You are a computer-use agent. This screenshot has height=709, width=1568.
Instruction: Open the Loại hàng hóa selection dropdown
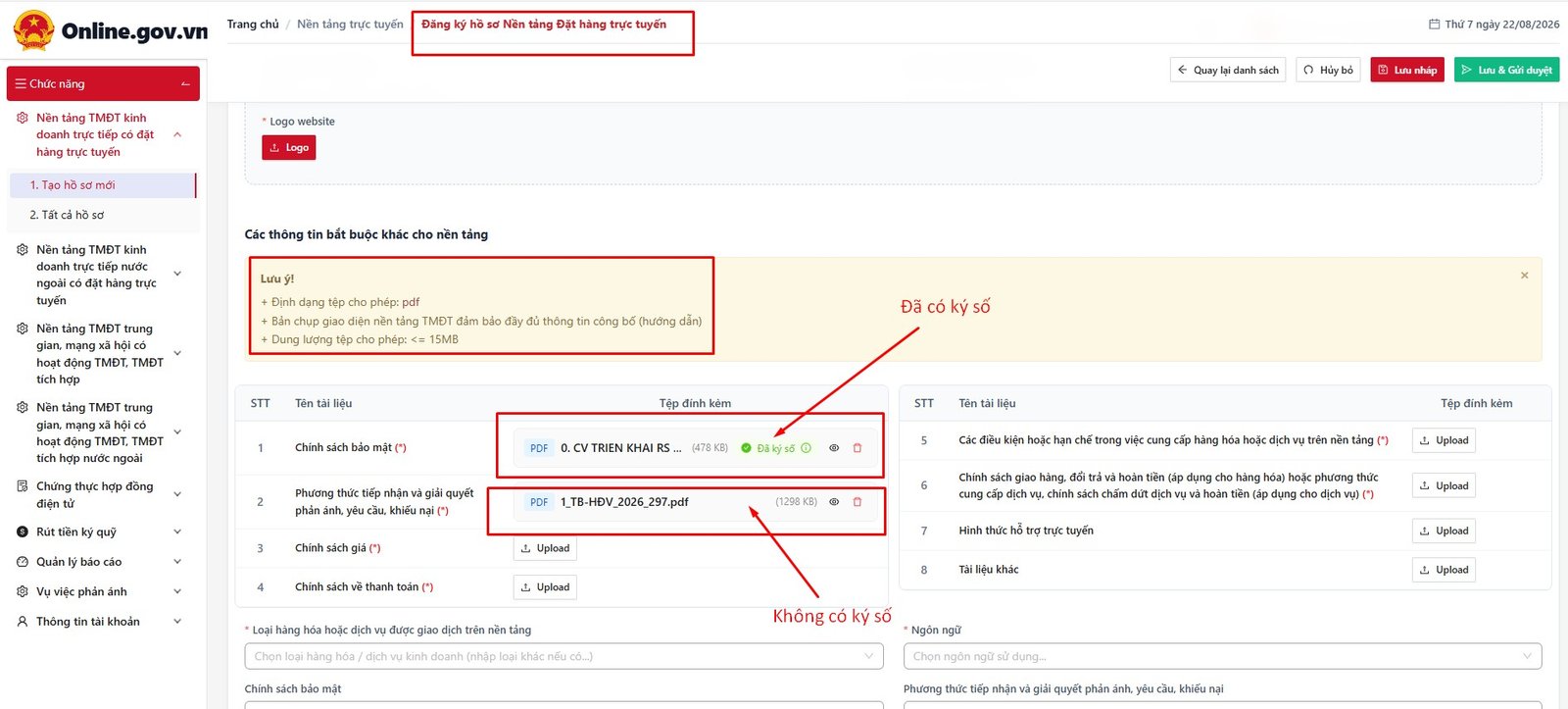point(563,656)
